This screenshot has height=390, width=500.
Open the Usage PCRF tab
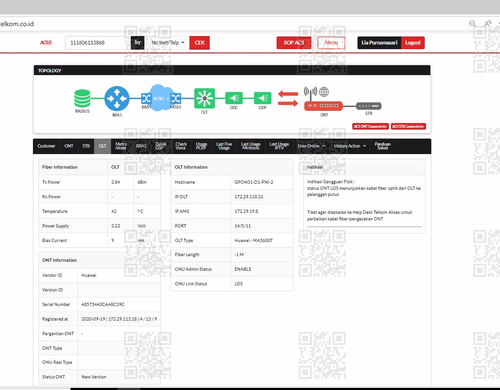click(x=201, y=146)
